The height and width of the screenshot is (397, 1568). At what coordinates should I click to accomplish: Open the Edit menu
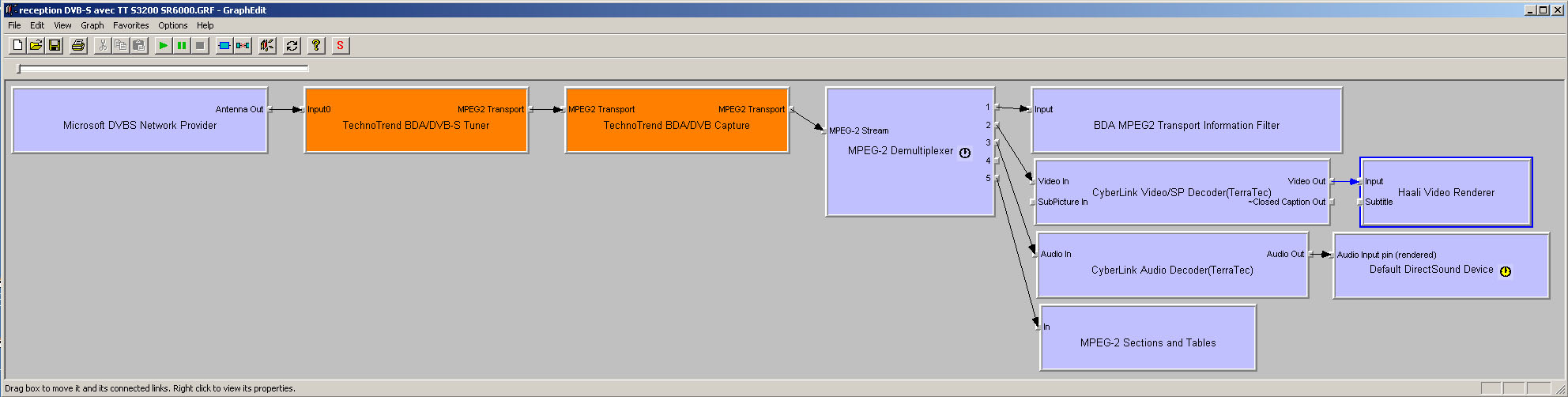click(x=37, y=25)
